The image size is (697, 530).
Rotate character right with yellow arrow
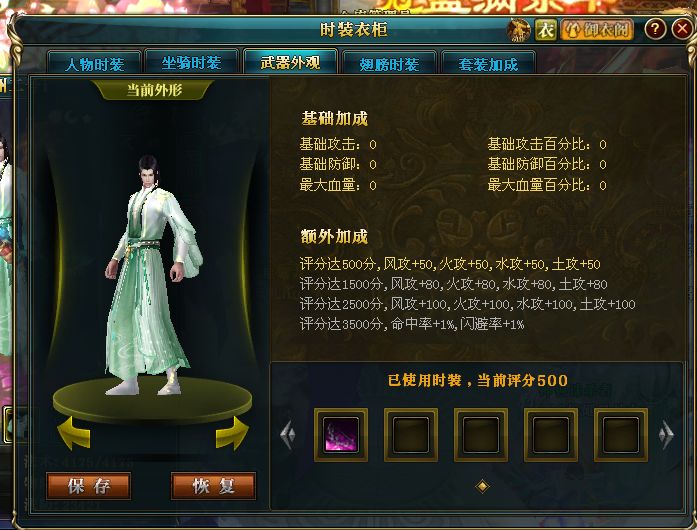click(x=232, y=433)
